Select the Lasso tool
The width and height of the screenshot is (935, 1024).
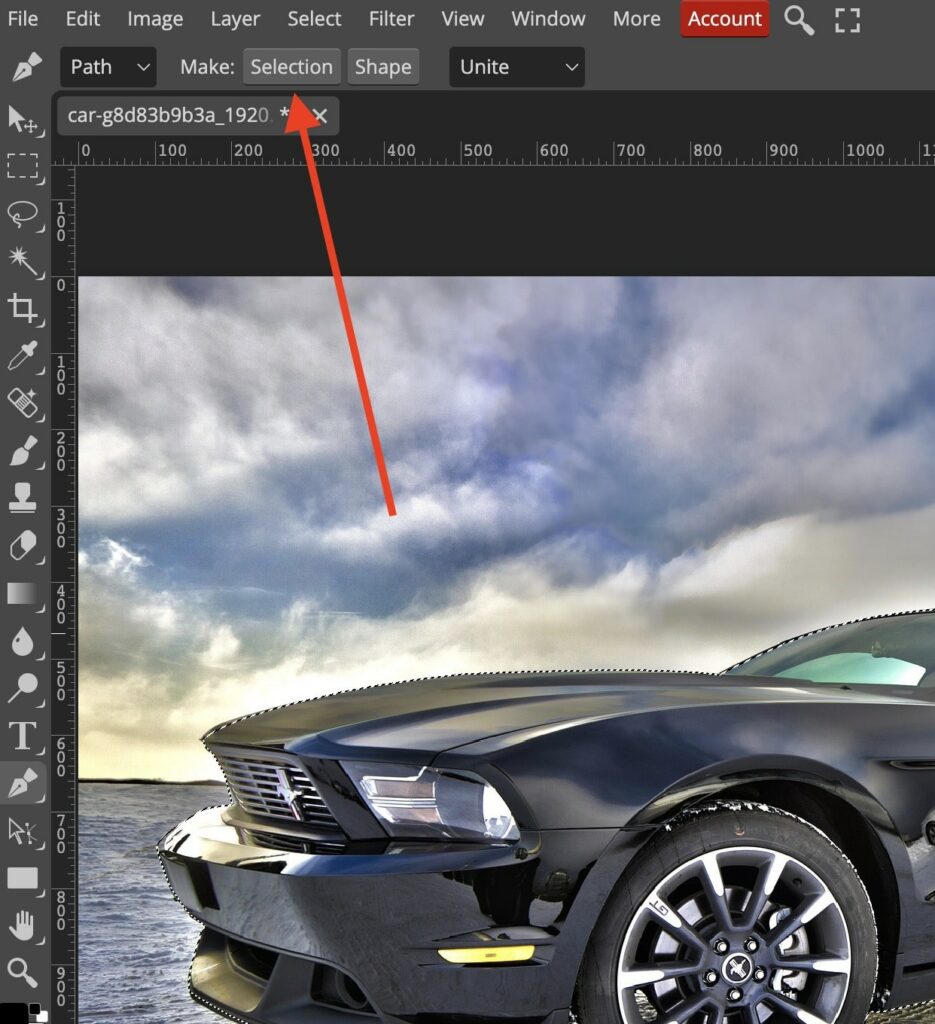(23, 214)
